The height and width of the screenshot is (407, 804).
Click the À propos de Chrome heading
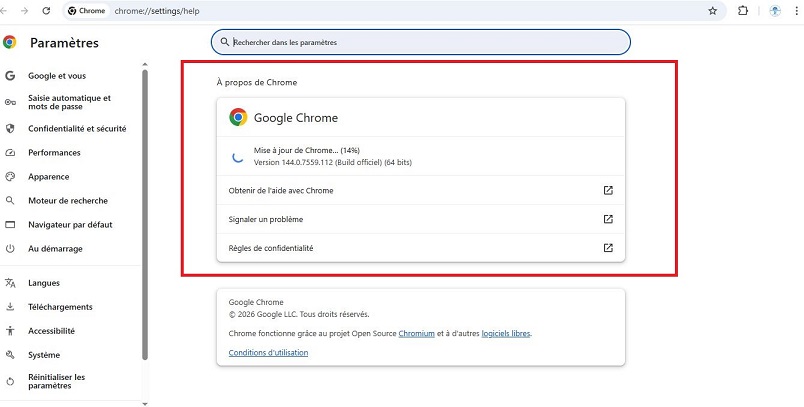tap(256, 82)
